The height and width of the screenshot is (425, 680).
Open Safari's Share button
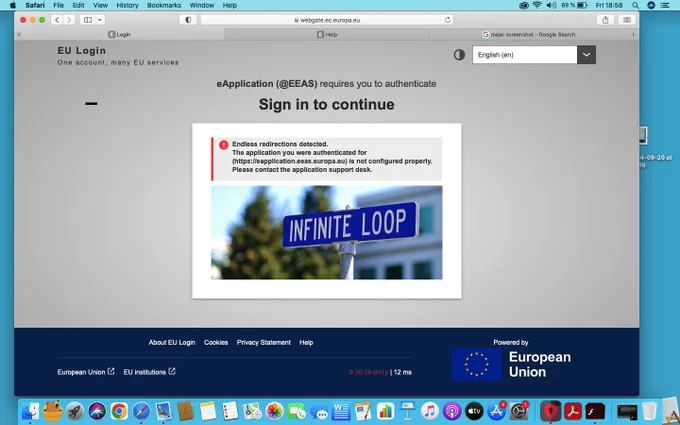coord(605,20)
